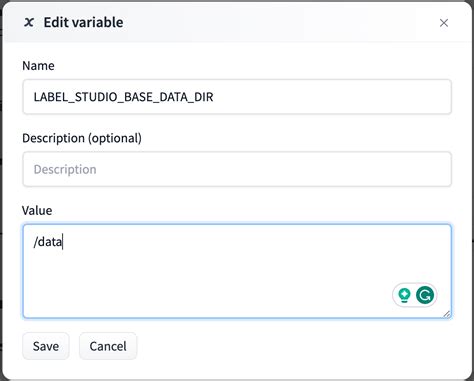Click the Value field label
This screenshot has height=381, width=474.
tap(37, 210)
